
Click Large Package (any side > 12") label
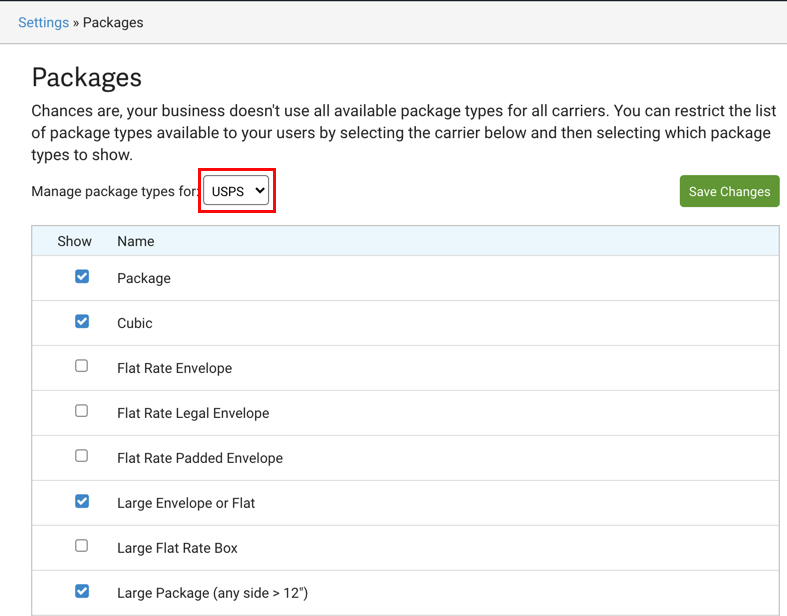point(212,593)
